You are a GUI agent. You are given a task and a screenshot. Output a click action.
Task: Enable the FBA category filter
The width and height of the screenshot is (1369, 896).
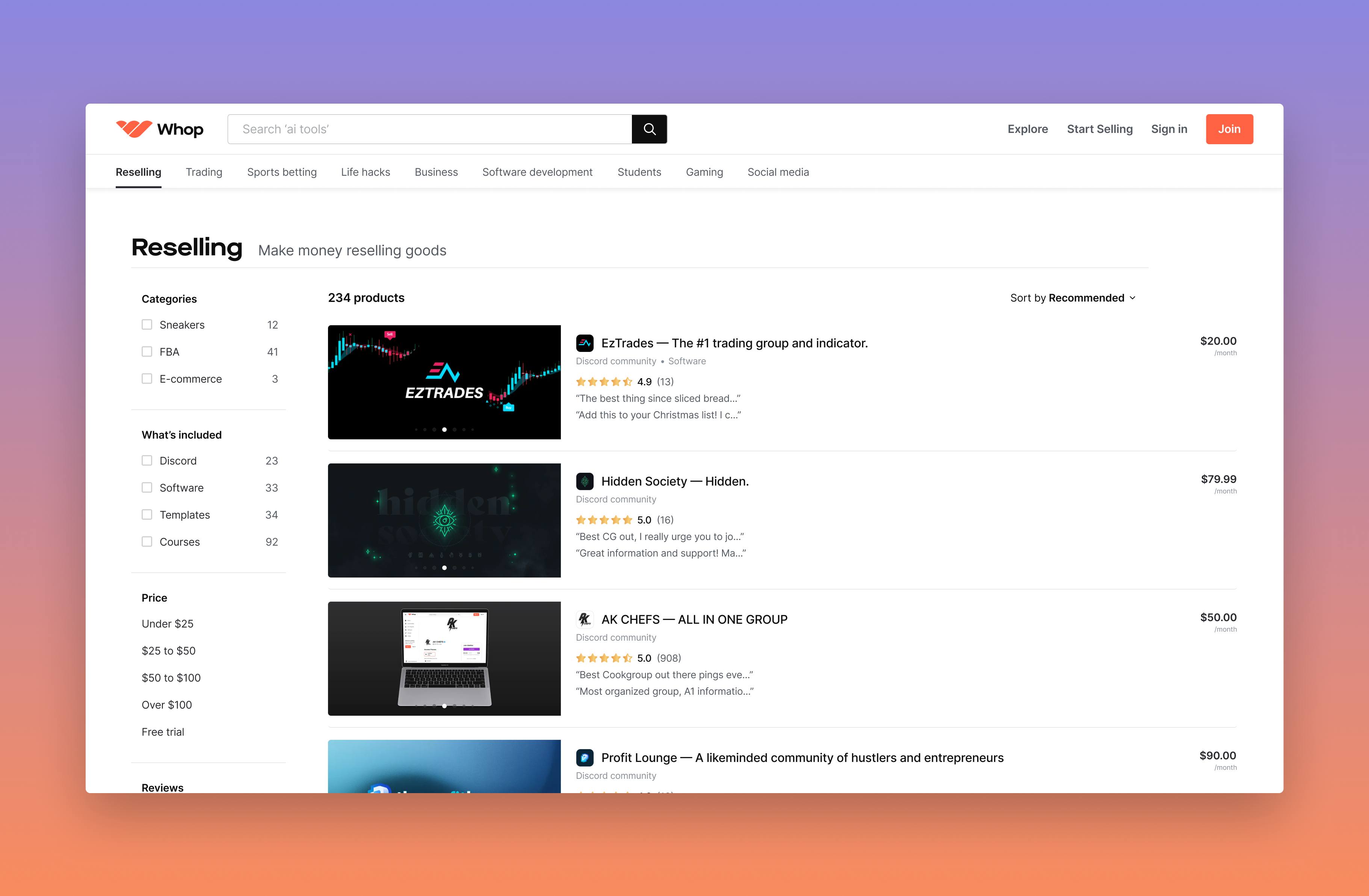pos(147,352)
